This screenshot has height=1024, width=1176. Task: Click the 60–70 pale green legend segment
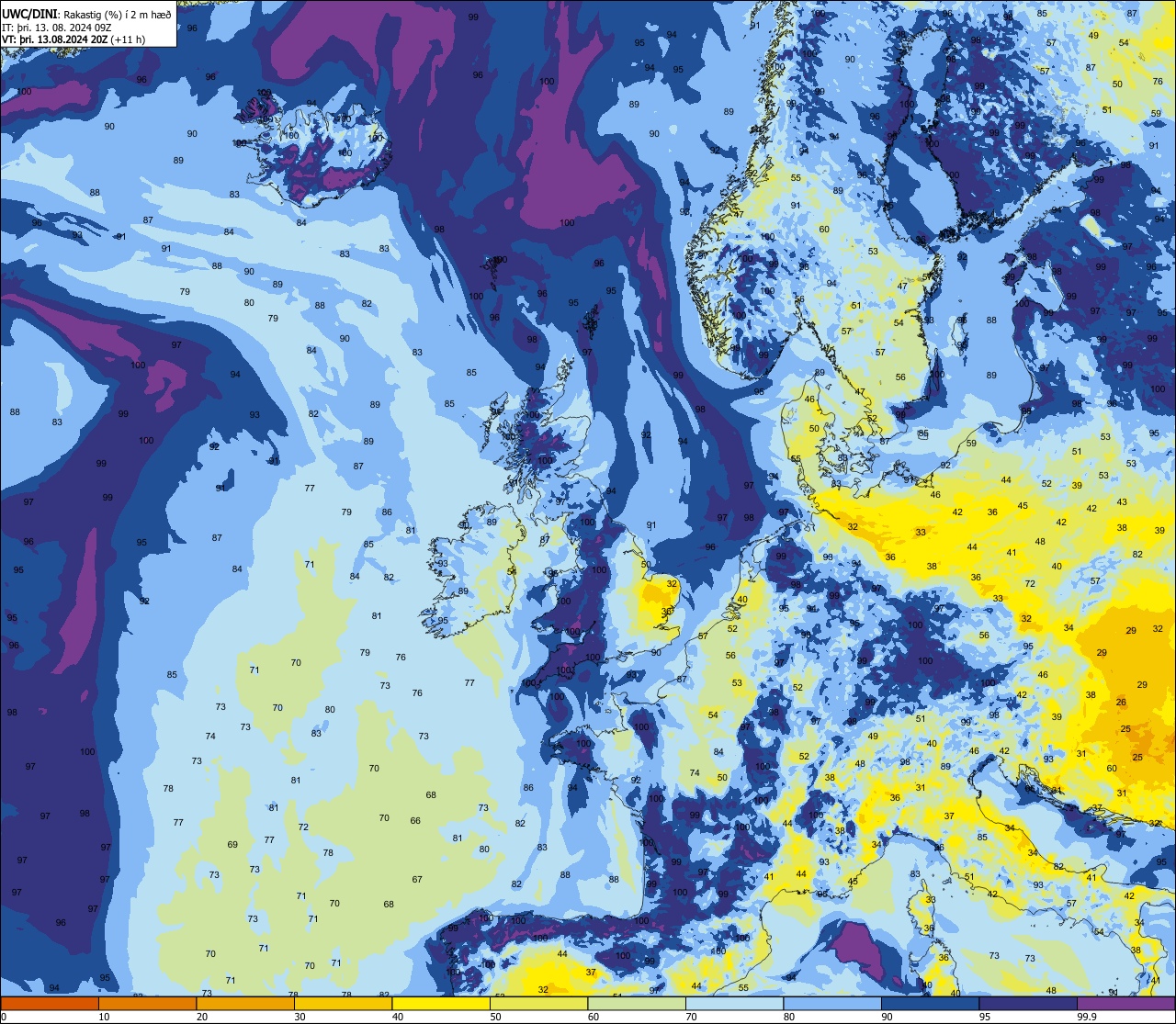click(x=637, y=1004)
